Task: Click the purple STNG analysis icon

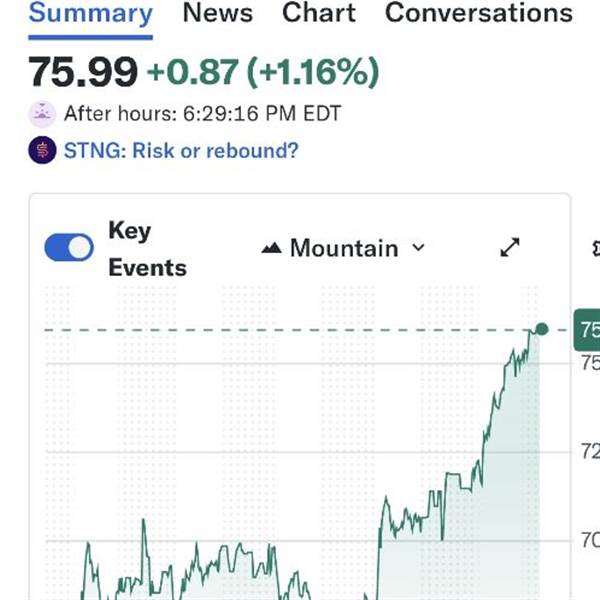Action: [x=41, y=151]
